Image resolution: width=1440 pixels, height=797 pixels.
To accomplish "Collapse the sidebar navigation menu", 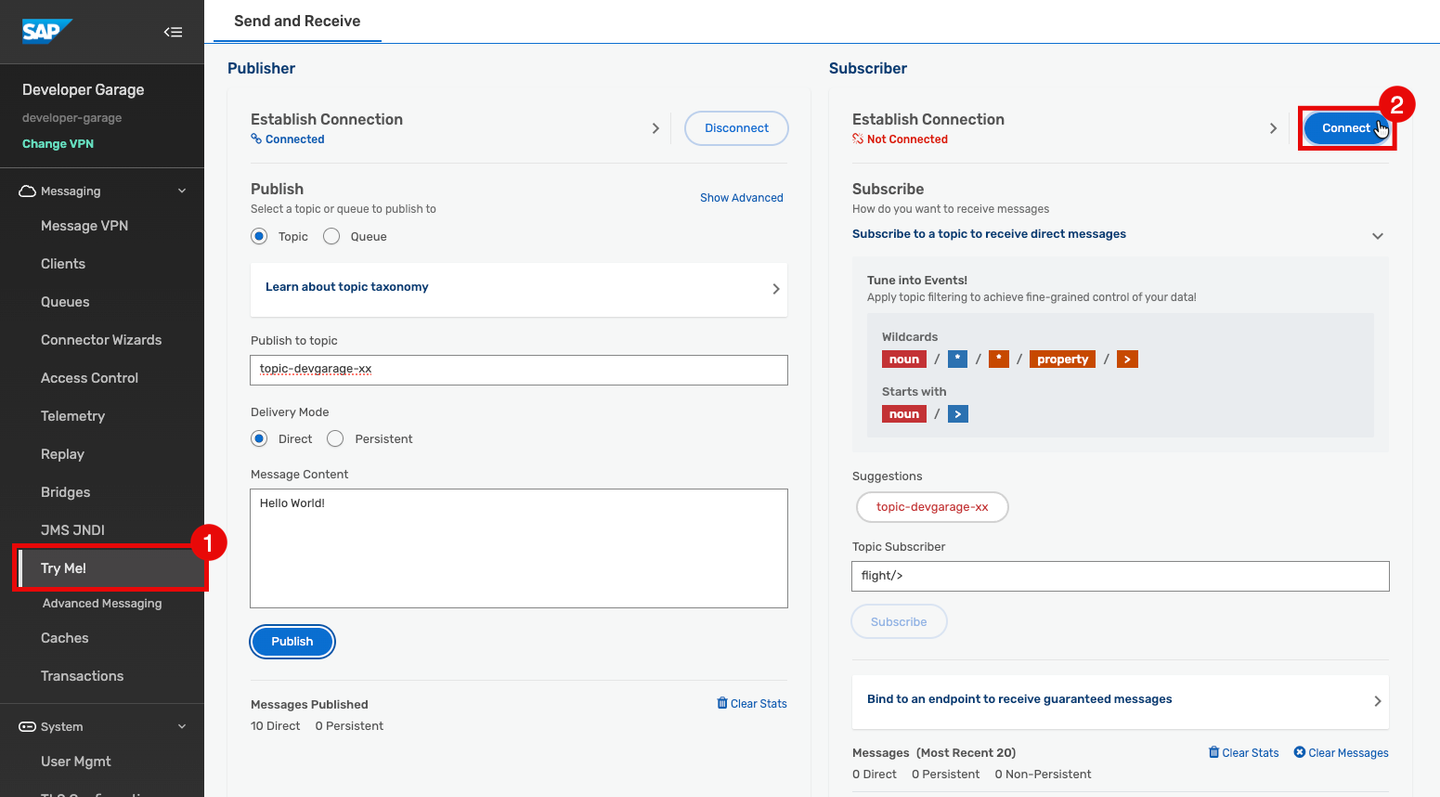I will pos(173,32).
